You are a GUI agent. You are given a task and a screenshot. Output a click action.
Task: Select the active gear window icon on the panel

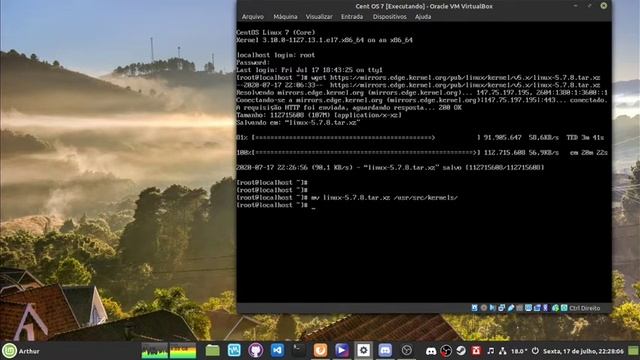click(364, 350)
